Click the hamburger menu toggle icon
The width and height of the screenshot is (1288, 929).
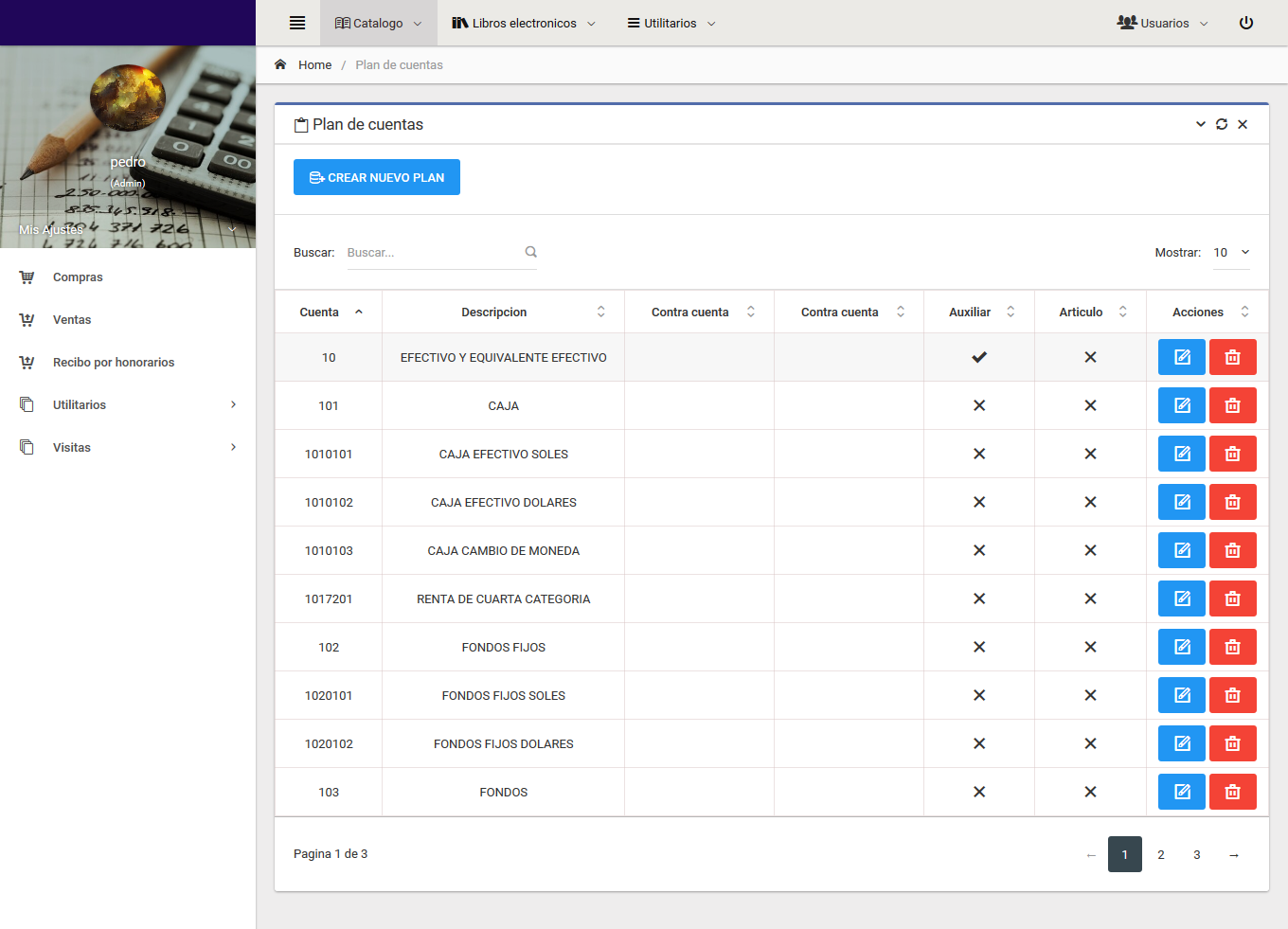[297, 23]
